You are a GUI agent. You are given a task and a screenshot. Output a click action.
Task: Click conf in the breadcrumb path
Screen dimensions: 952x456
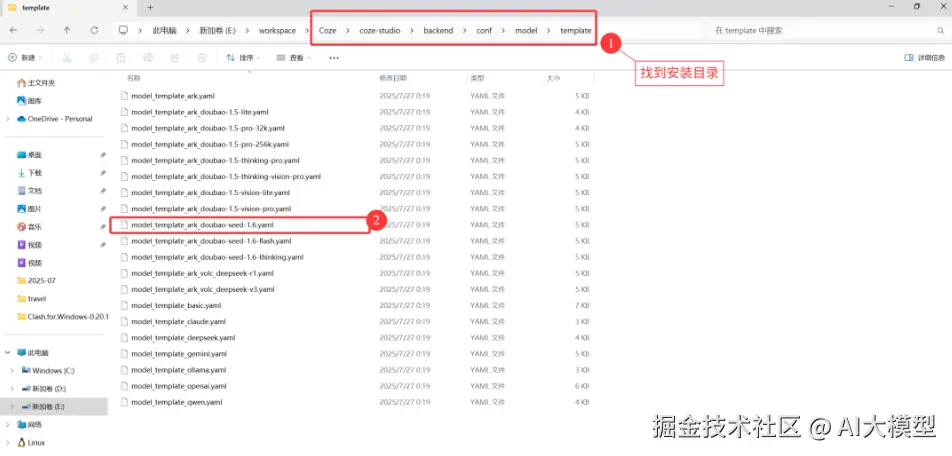point(484,30)
